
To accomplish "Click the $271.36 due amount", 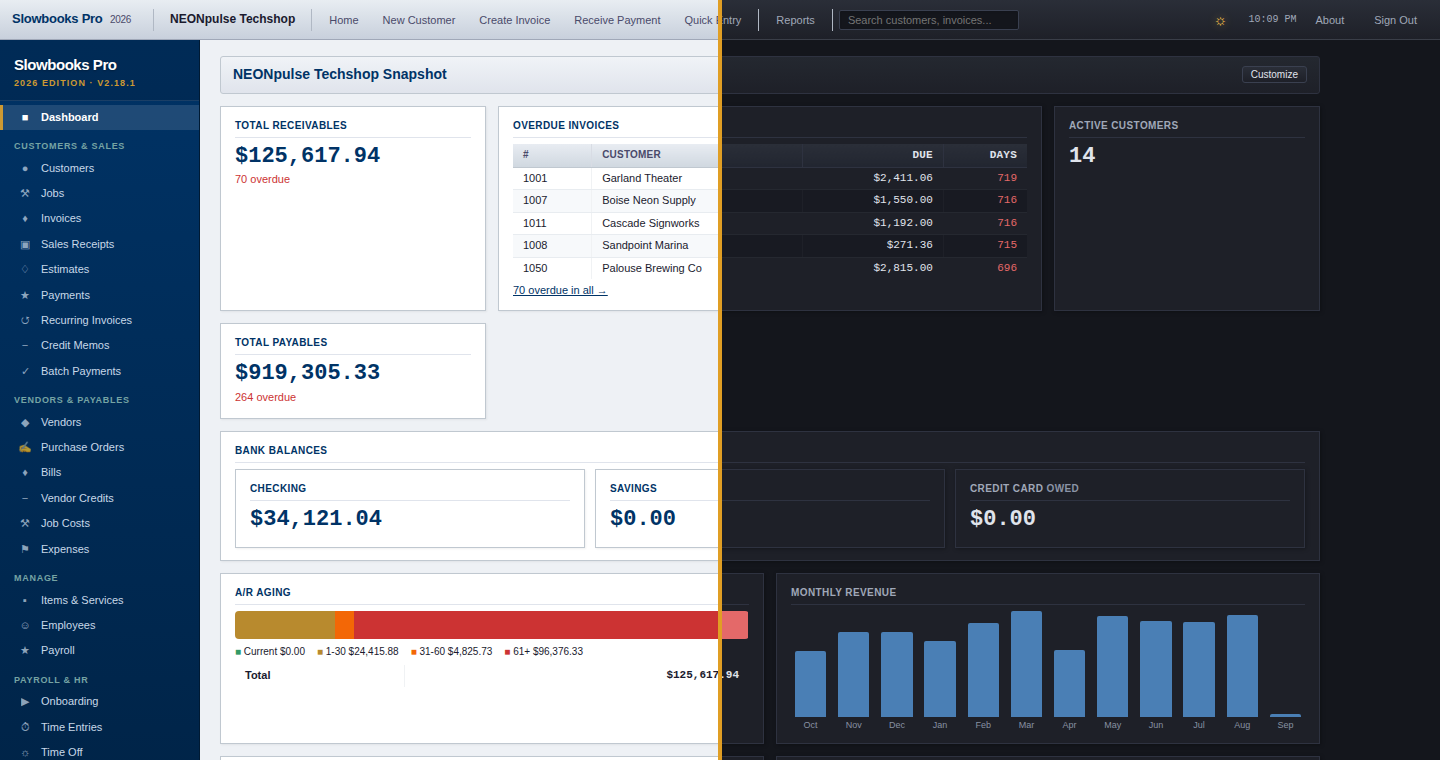I will 909,245.
